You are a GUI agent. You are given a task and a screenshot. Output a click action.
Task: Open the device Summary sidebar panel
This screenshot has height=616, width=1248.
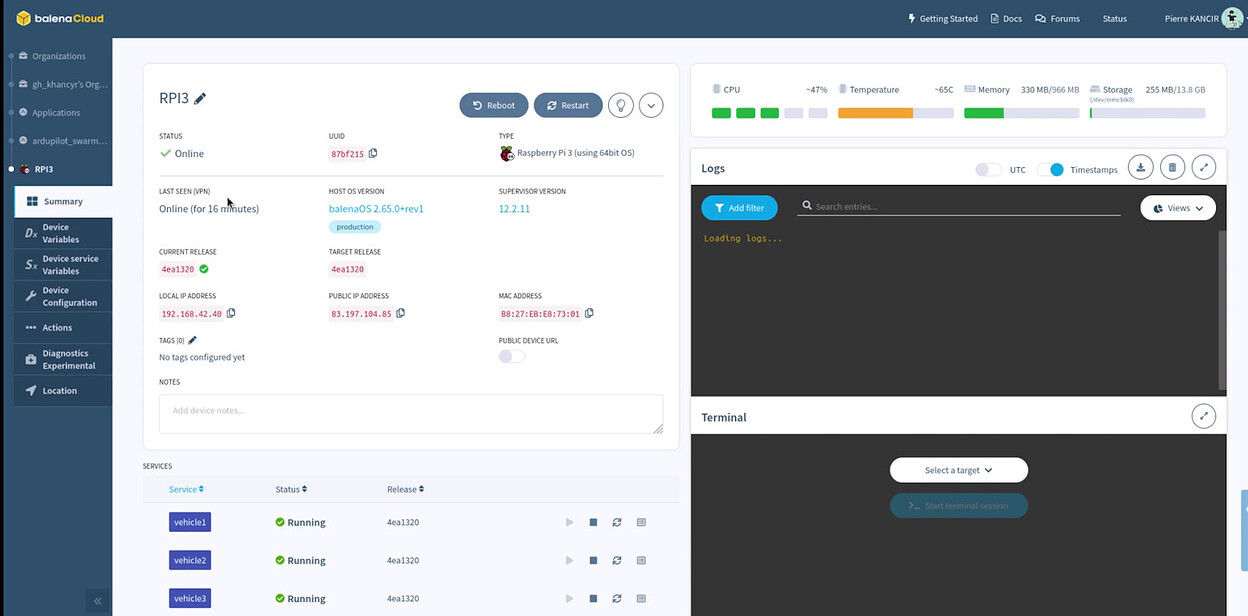pos(65,201)
